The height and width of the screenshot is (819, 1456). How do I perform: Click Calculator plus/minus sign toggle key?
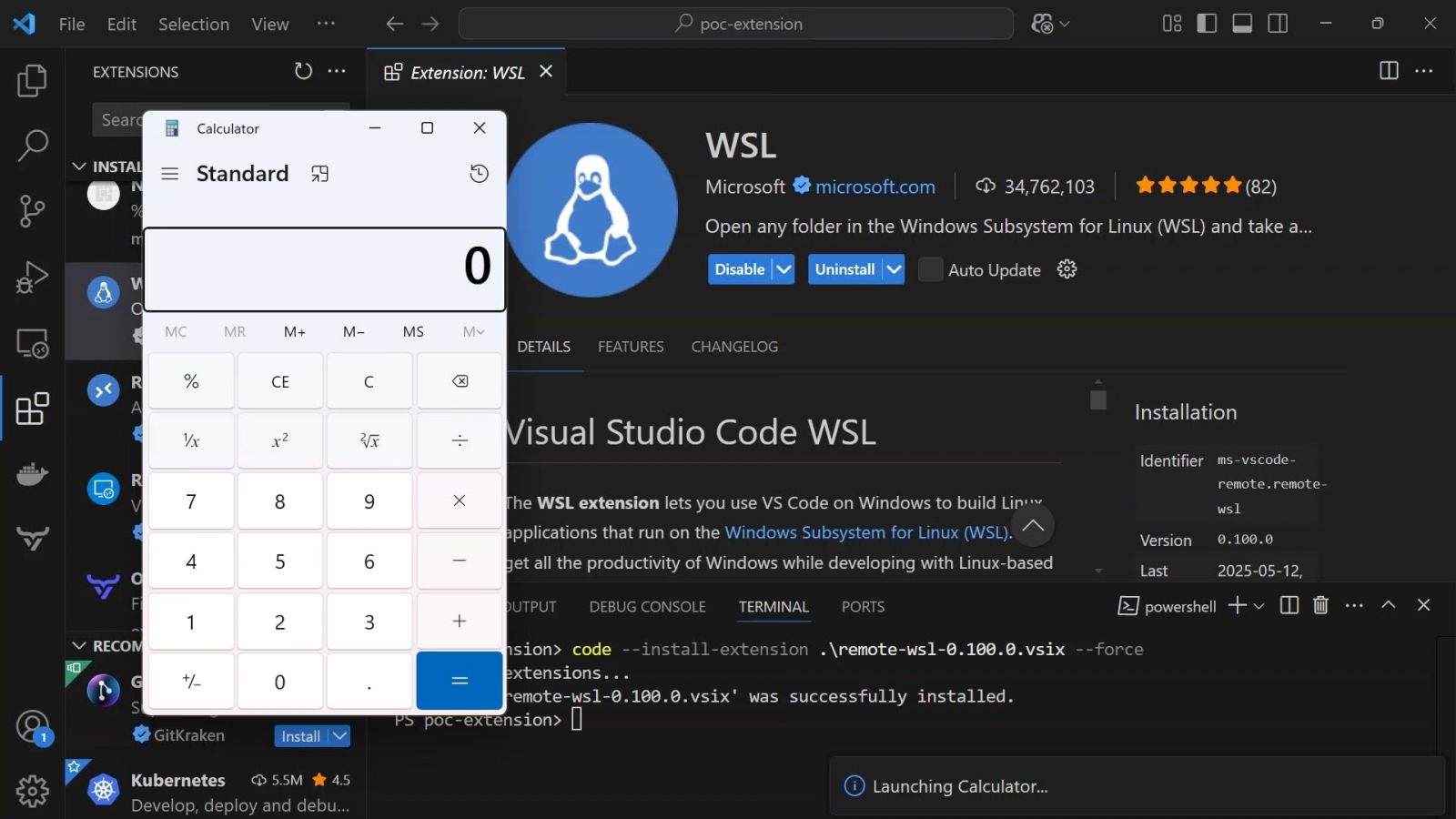tap(191, 681)
